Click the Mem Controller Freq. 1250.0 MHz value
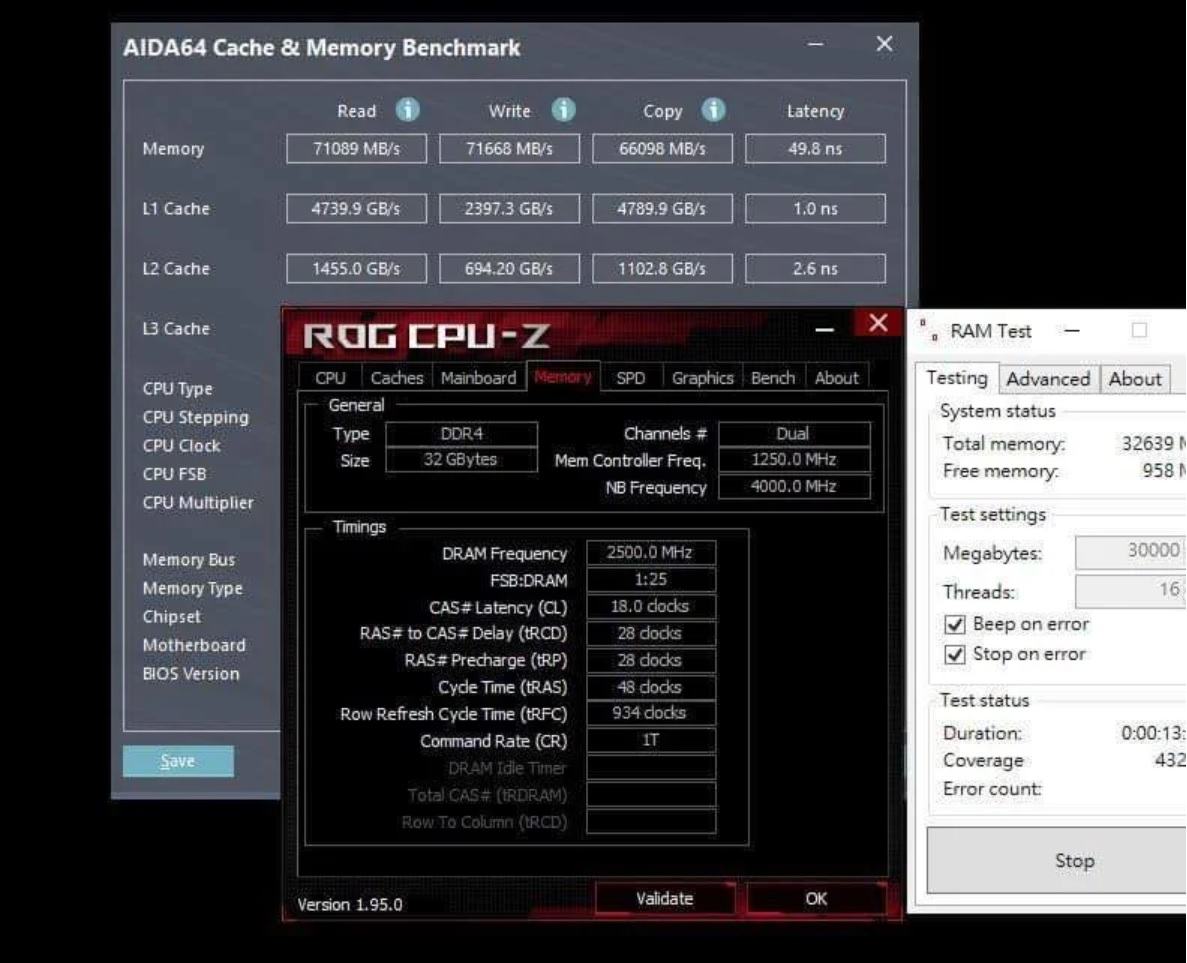This screenshot has height=963, width=1187. (x=794, y=460)
